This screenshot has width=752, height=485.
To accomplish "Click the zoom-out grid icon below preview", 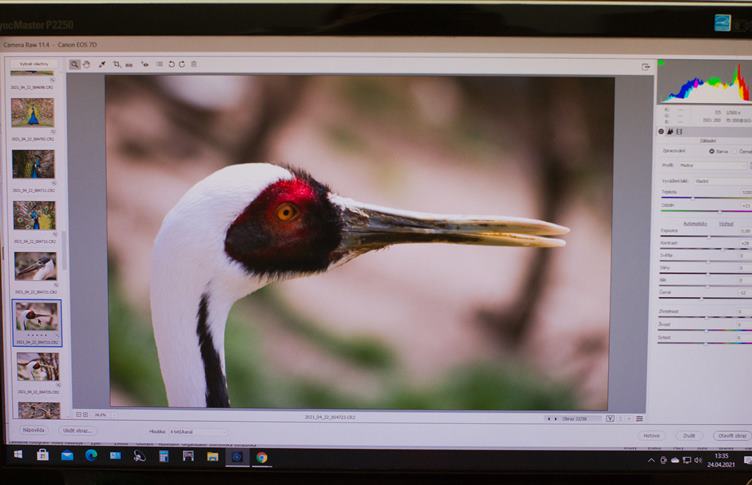I will pyautogui.click(x=79, y=414).
